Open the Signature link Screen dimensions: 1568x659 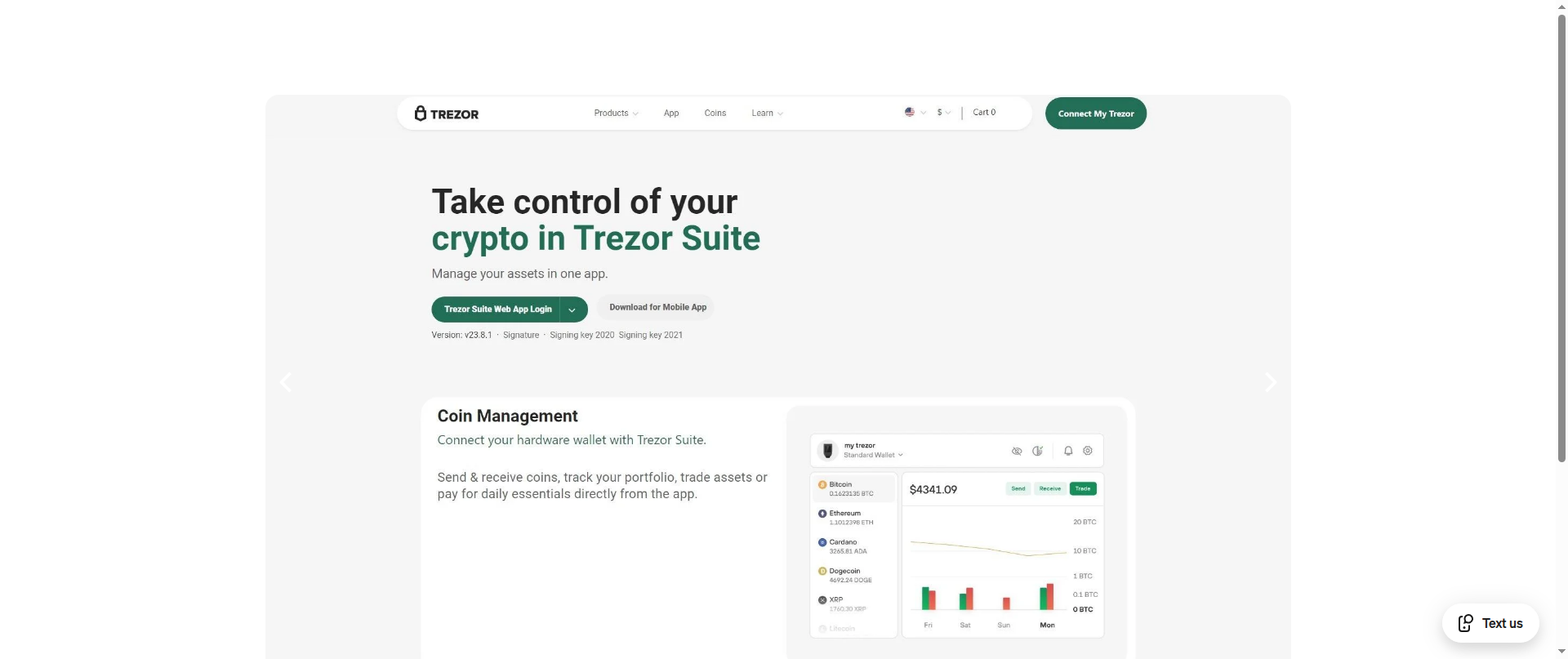click(521, 336)
